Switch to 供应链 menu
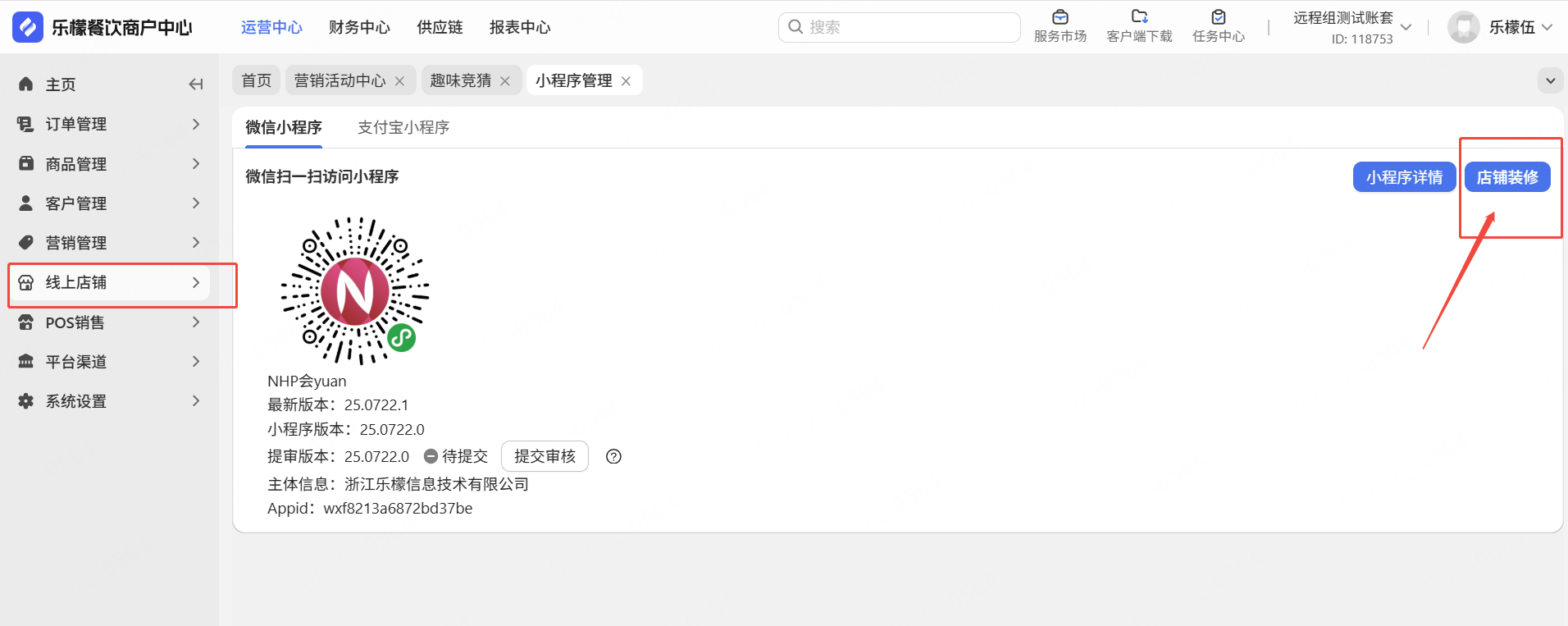 click(440, 27)
